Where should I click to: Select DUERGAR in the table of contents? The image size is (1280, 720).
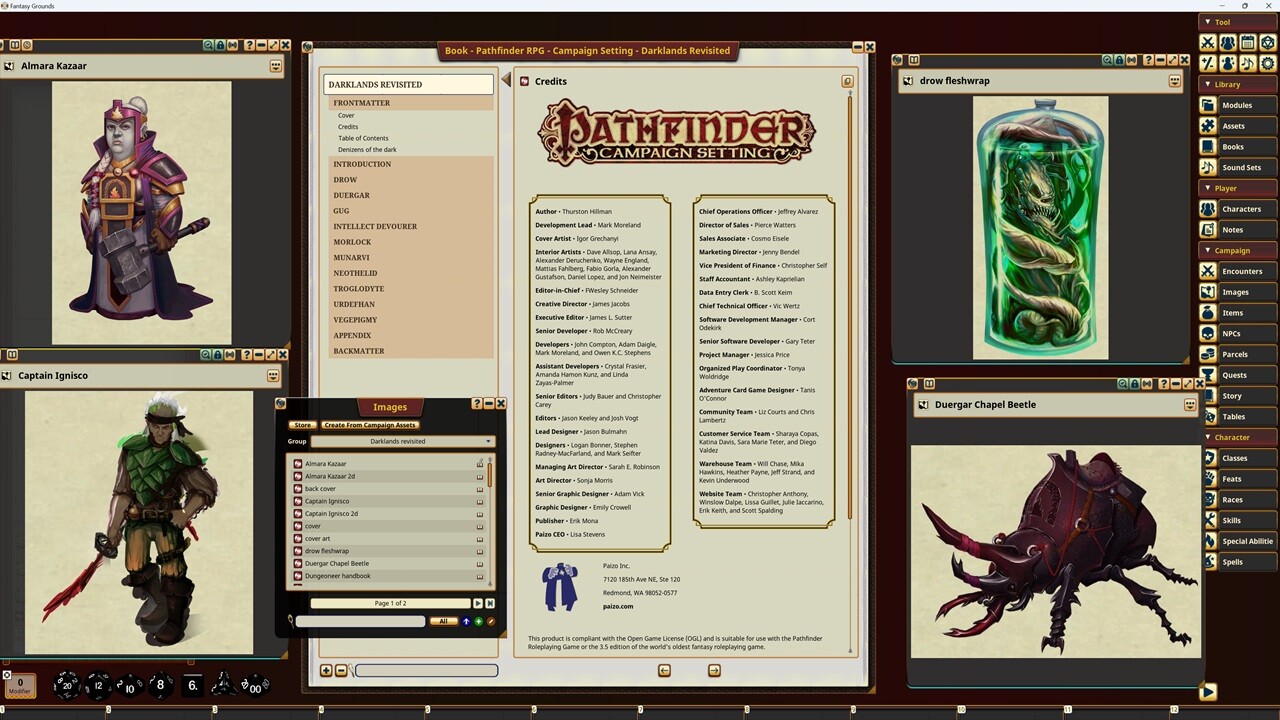tap(351, 195)
